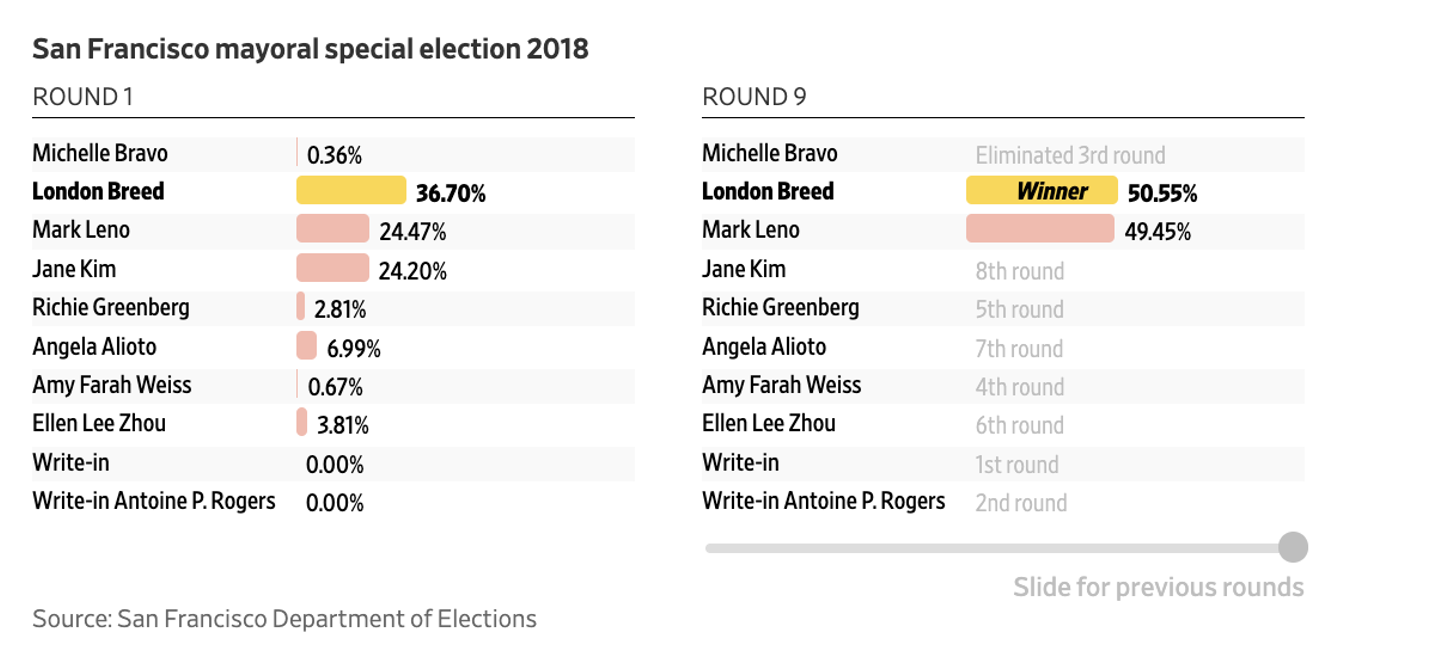The image size is (1454, 664).
Task: Click London Breed's yellow Round 1 bar
Action: 351,191
